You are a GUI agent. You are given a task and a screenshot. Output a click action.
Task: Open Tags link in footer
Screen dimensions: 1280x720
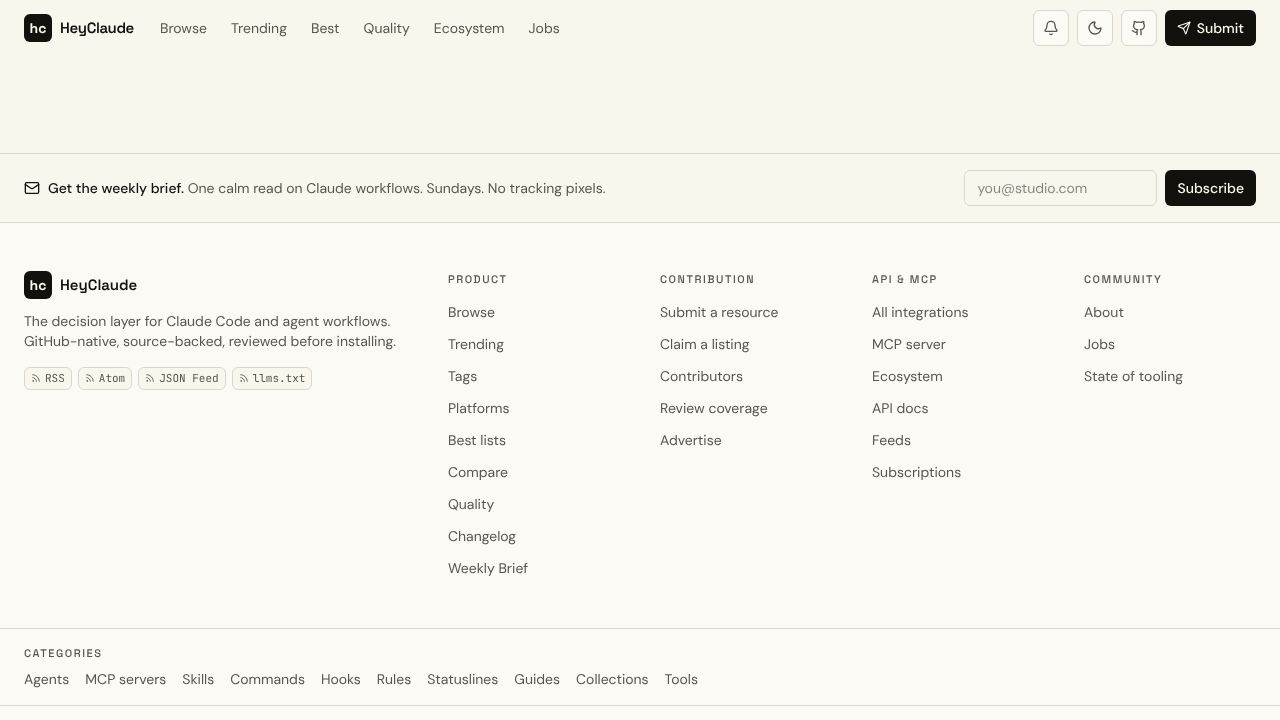pos(462,376)
